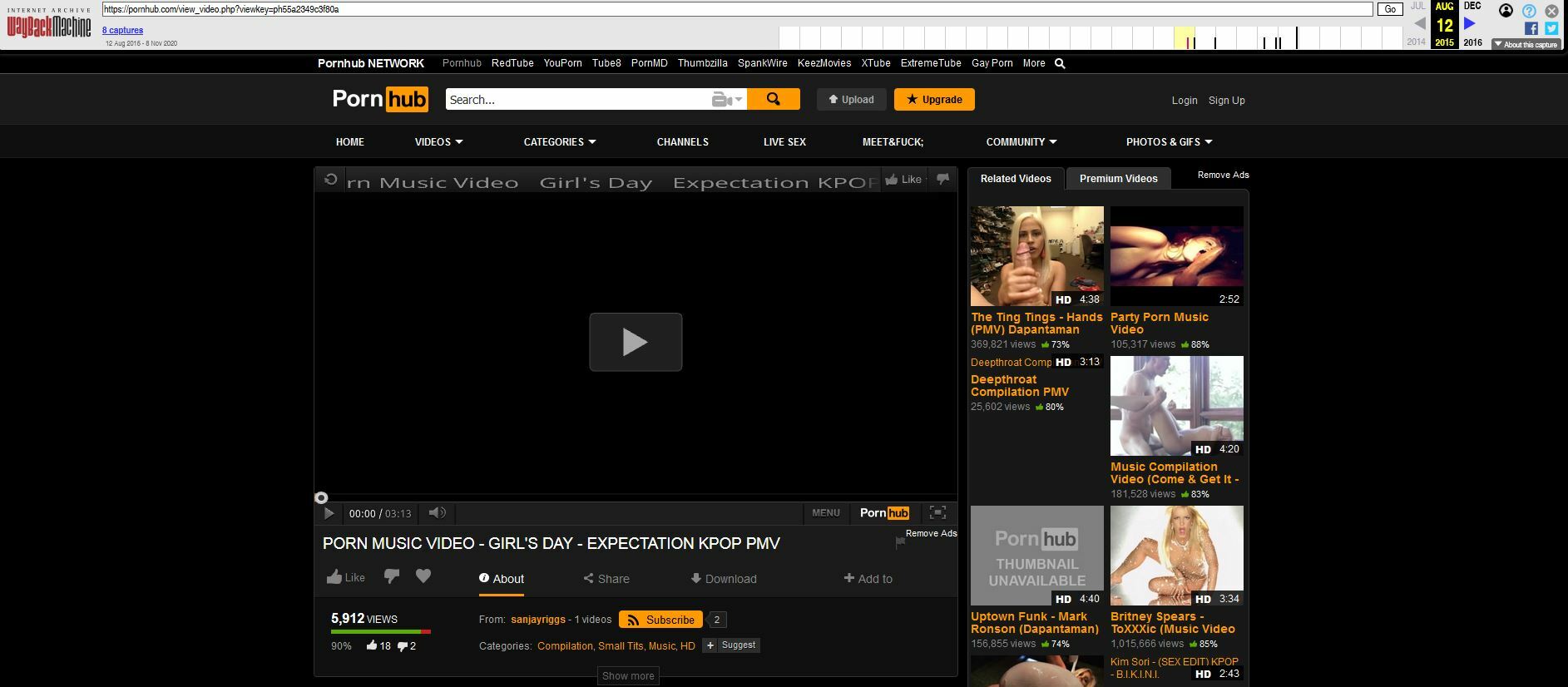The height and width of the screenshot is (687, 1568).
Task: Expand details with Show more
Action: 628,676
